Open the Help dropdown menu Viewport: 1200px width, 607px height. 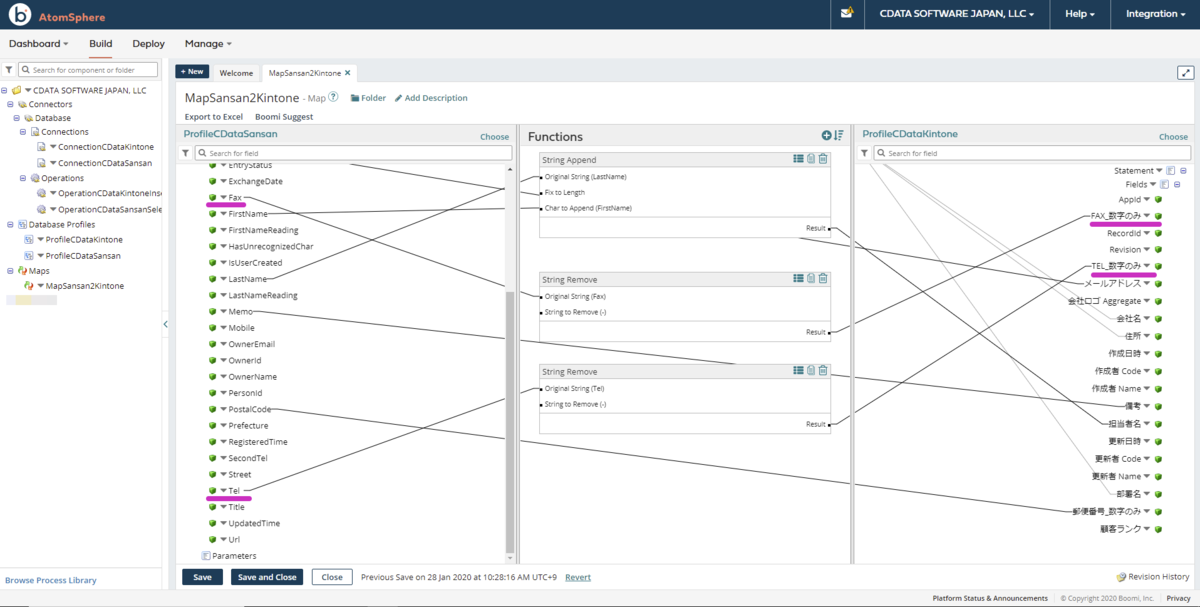click(1080, 14)
